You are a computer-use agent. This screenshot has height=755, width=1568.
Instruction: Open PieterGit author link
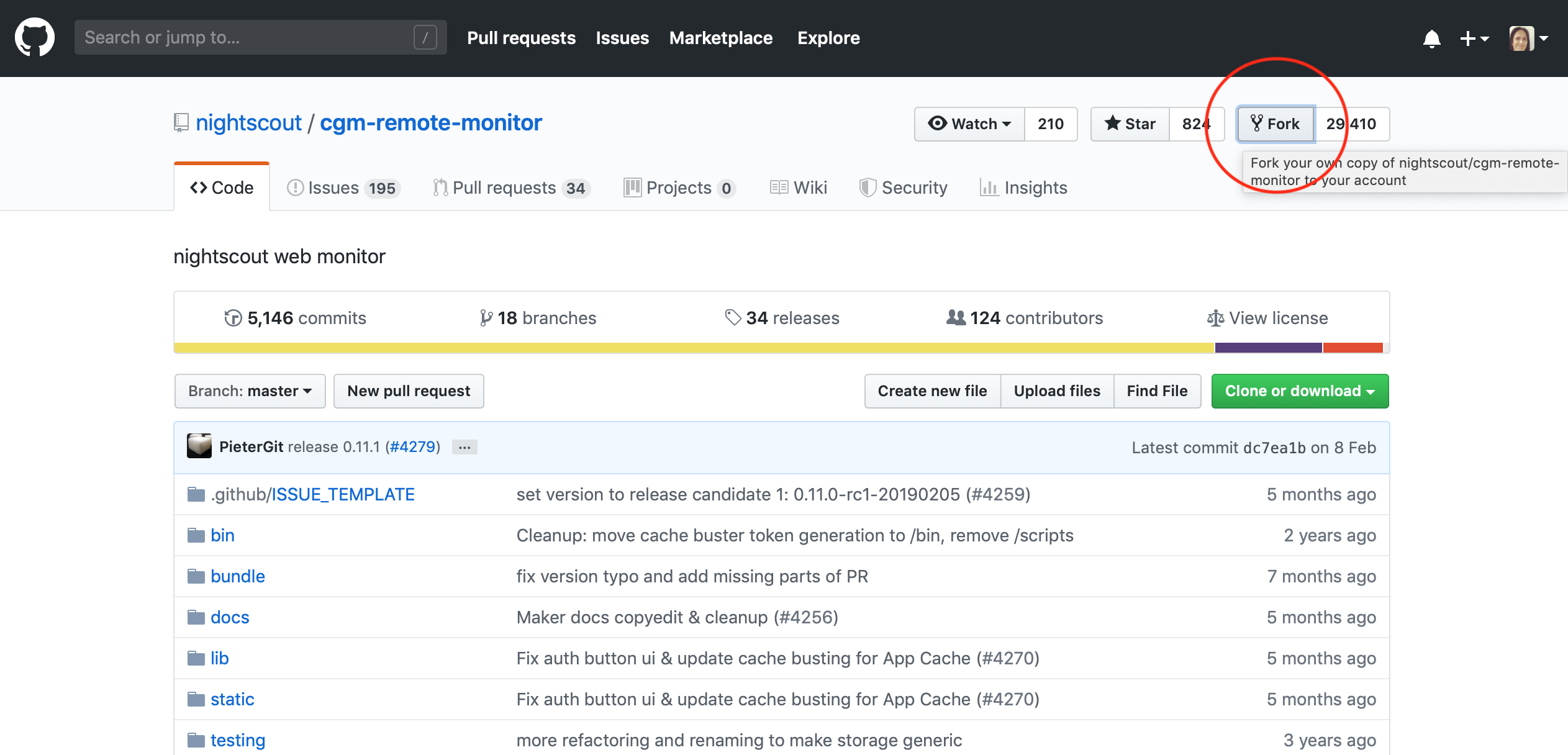click(251, 446)
